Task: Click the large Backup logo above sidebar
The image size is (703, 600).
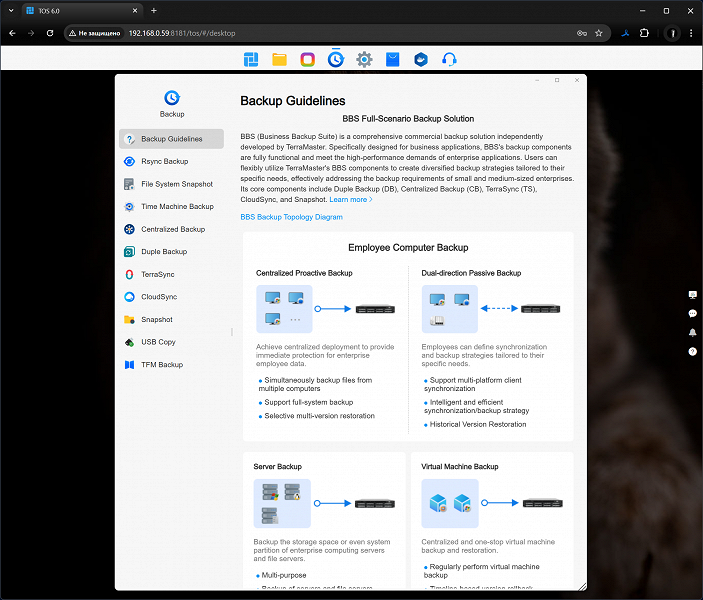Action: click(172, 98)
